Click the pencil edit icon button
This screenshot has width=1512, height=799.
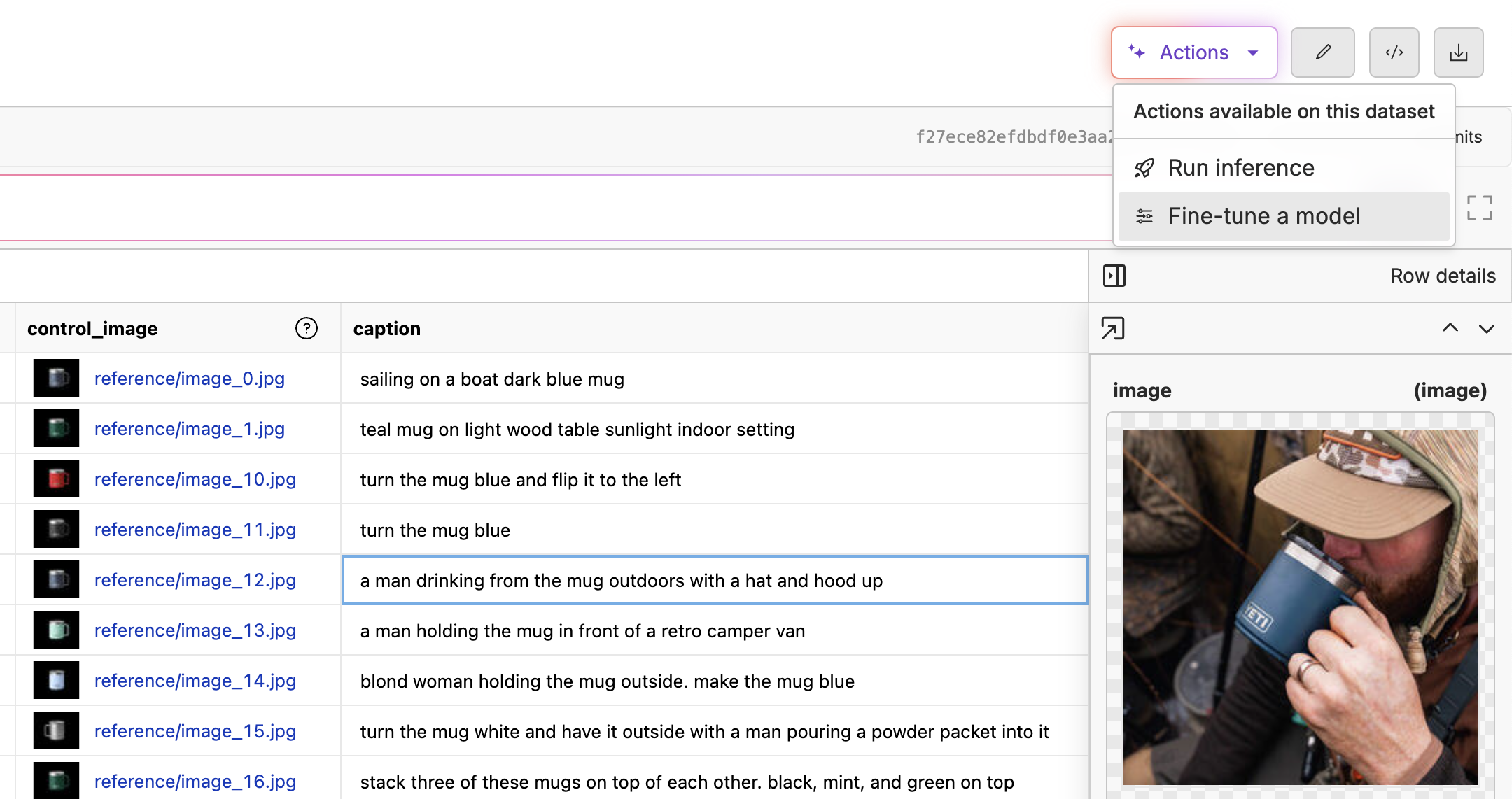(1322, 52)
